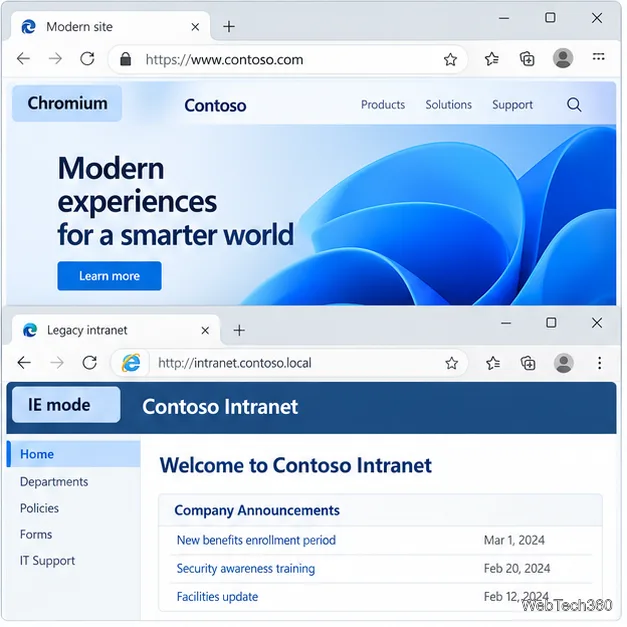Click the lock icon beside contoso.com URL
The width and height of the screenshot is (627, 627).
tap(126, 59)
